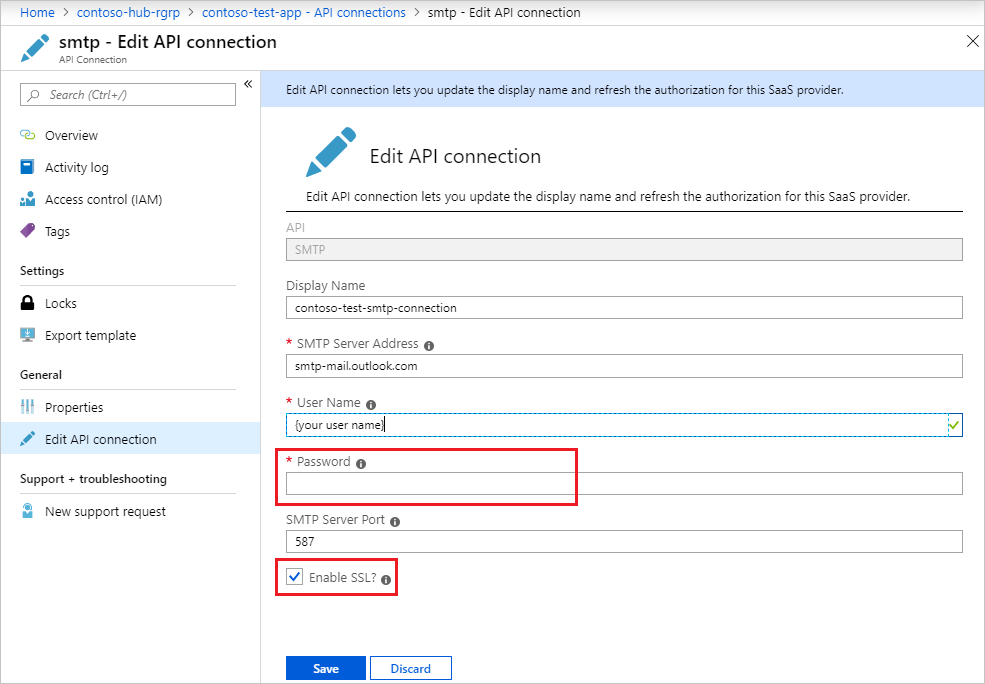Navigate Home via the breadcrumb
This screenshot has width=985, height=684.
(37, 12)
